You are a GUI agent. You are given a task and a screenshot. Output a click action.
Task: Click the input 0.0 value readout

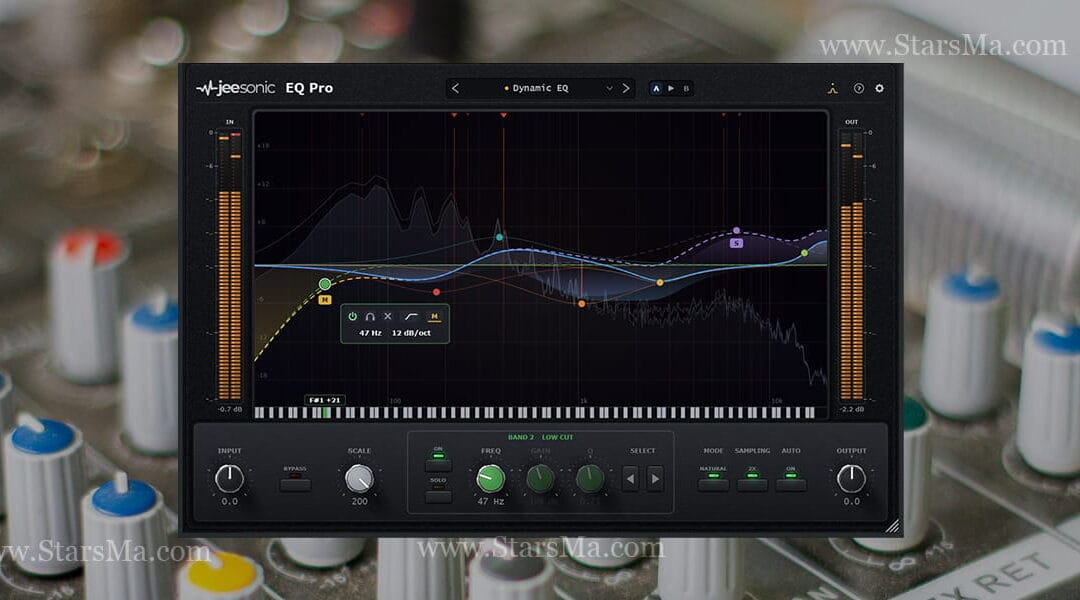tap(229, 501)
